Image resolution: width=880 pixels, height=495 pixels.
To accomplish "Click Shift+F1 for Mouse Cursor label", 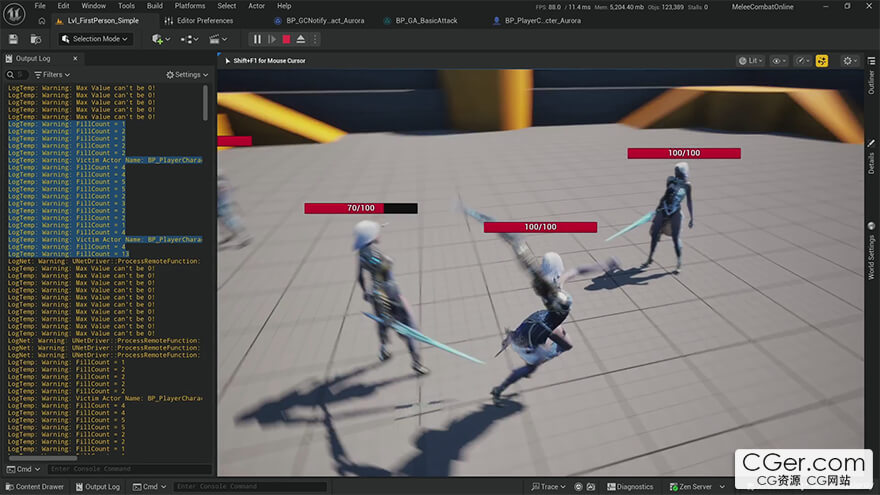I will click(x=269, y=61).
